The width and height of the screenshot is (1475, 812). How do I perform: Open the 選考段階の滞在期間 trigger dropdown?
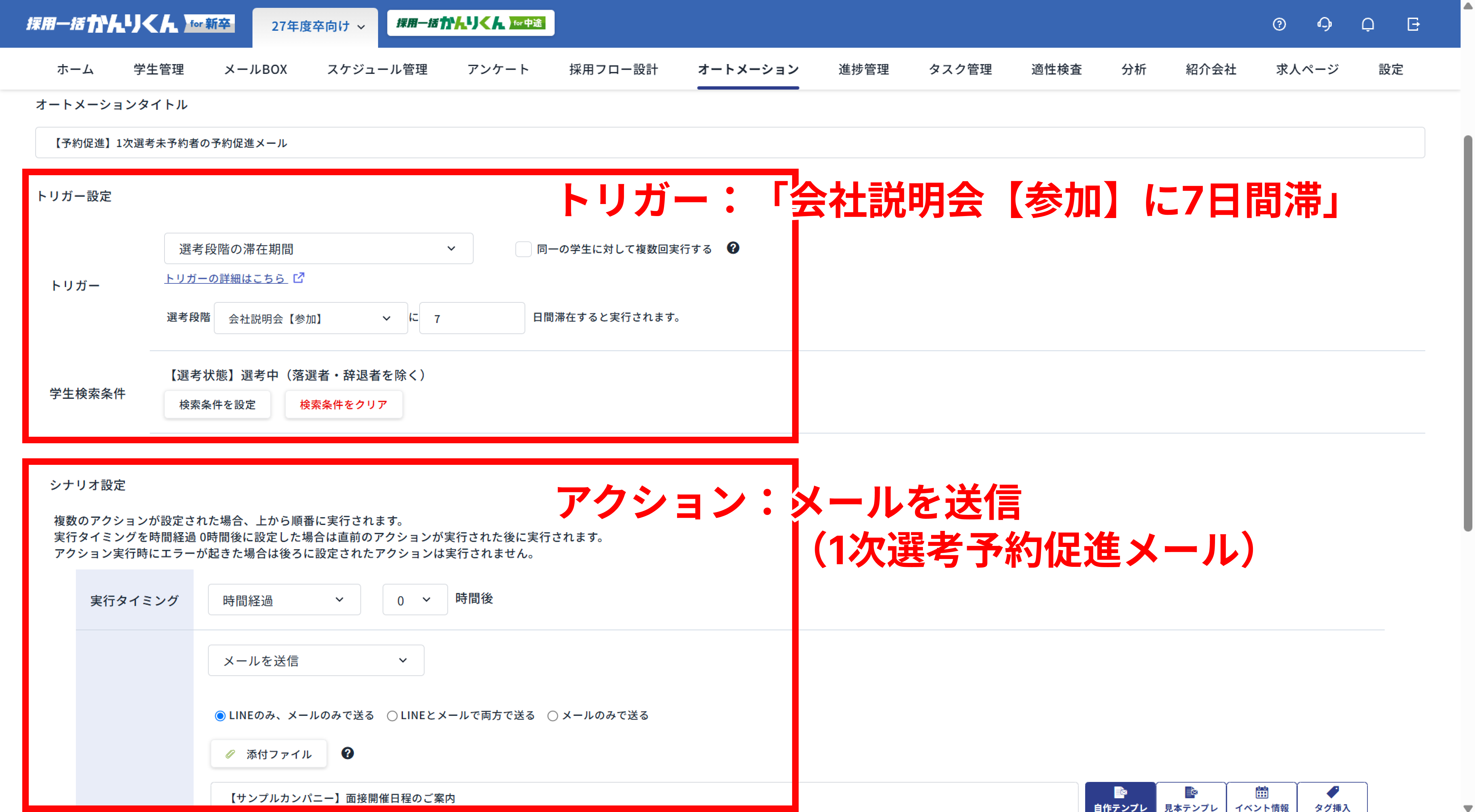[318, 248]
